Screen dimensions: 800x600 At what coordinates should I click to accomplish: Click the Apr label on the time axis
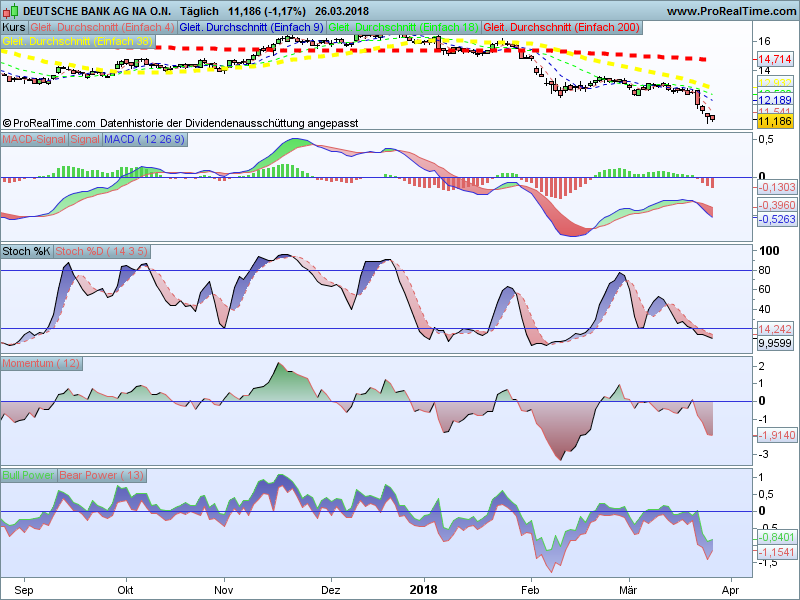(x=731, y=590)
